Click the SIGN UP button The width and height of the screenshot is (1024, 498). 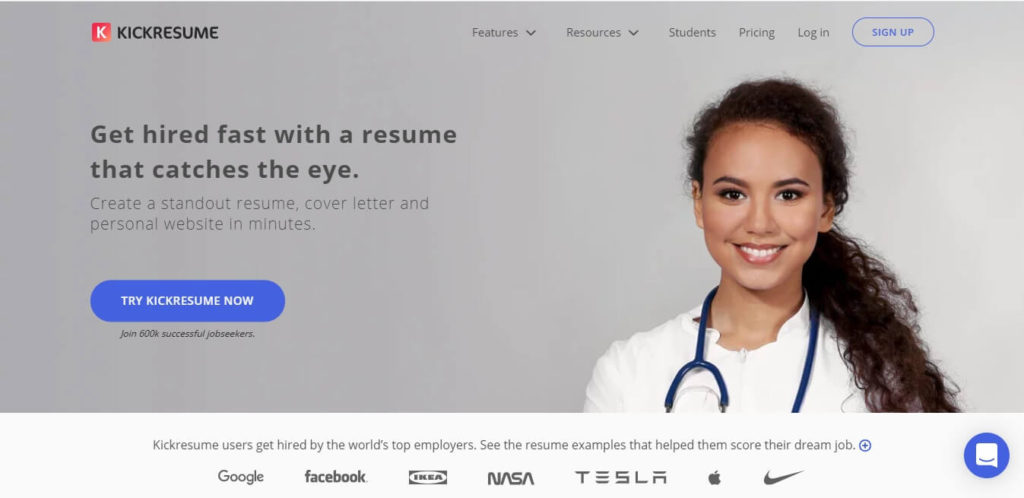click(x=893, y=32)
